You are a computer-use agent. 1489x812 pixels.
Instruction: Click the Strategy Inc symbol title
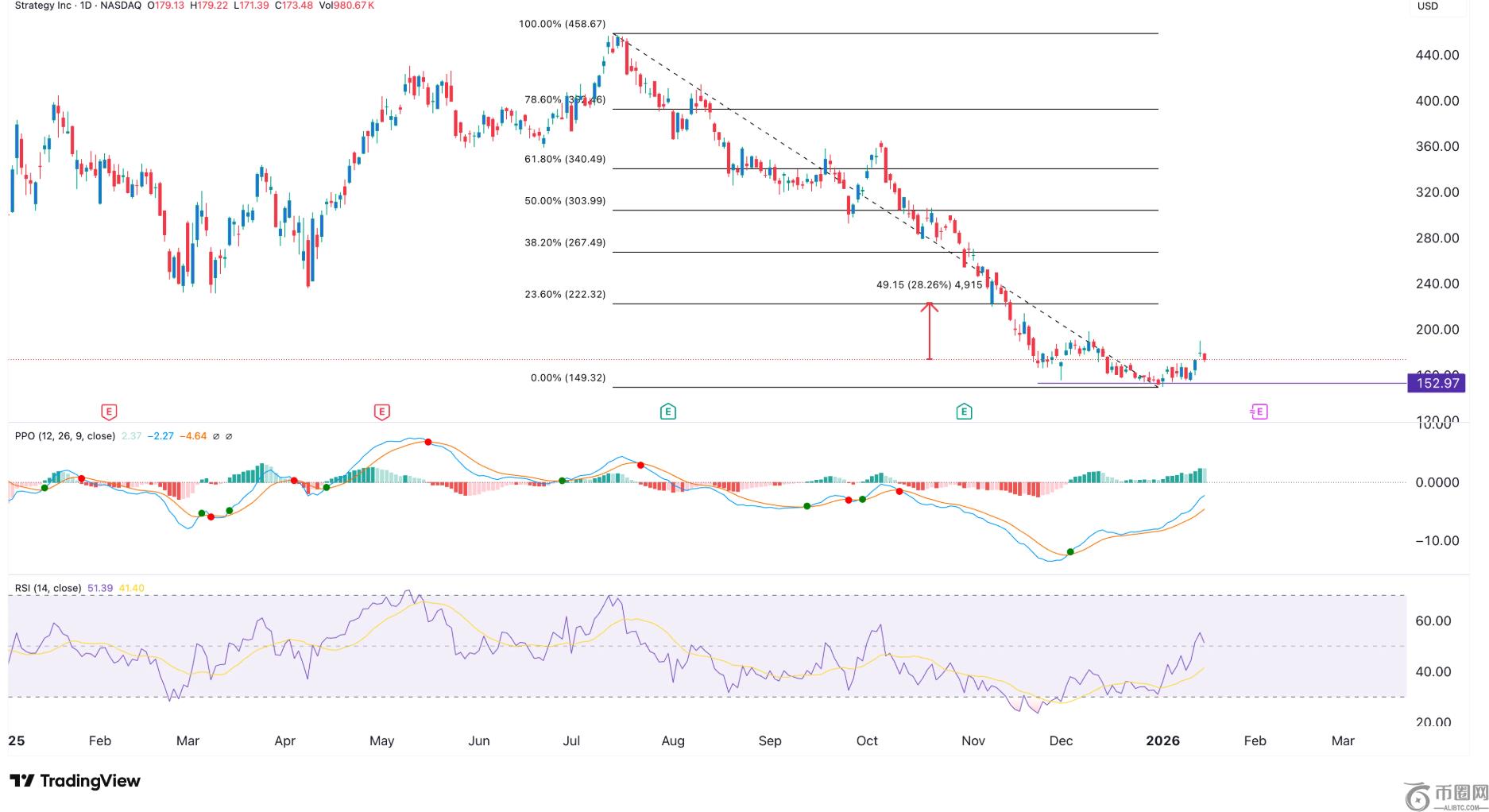[43, 6]
